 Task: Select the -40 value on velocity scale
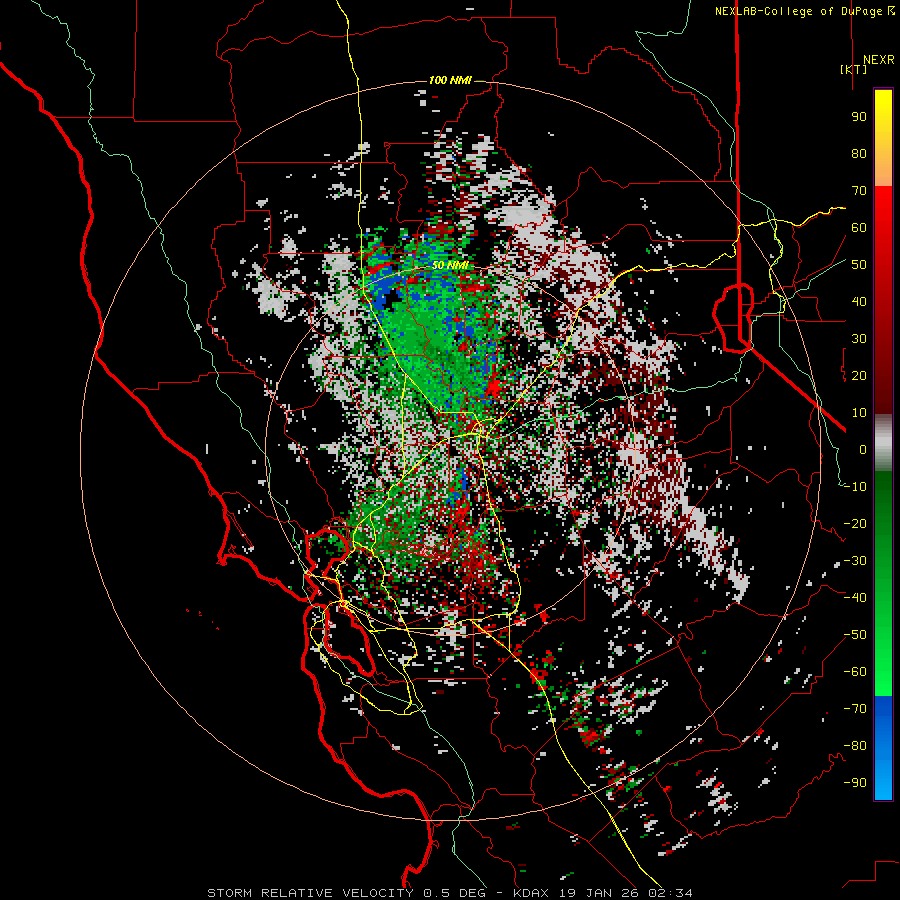pyautogui.click(x=855, y=598)
